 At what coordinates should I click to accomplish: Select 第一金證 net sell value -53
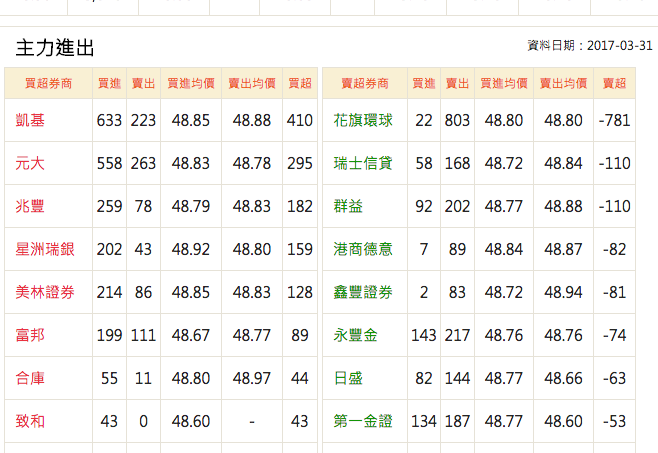pos(614,421)
